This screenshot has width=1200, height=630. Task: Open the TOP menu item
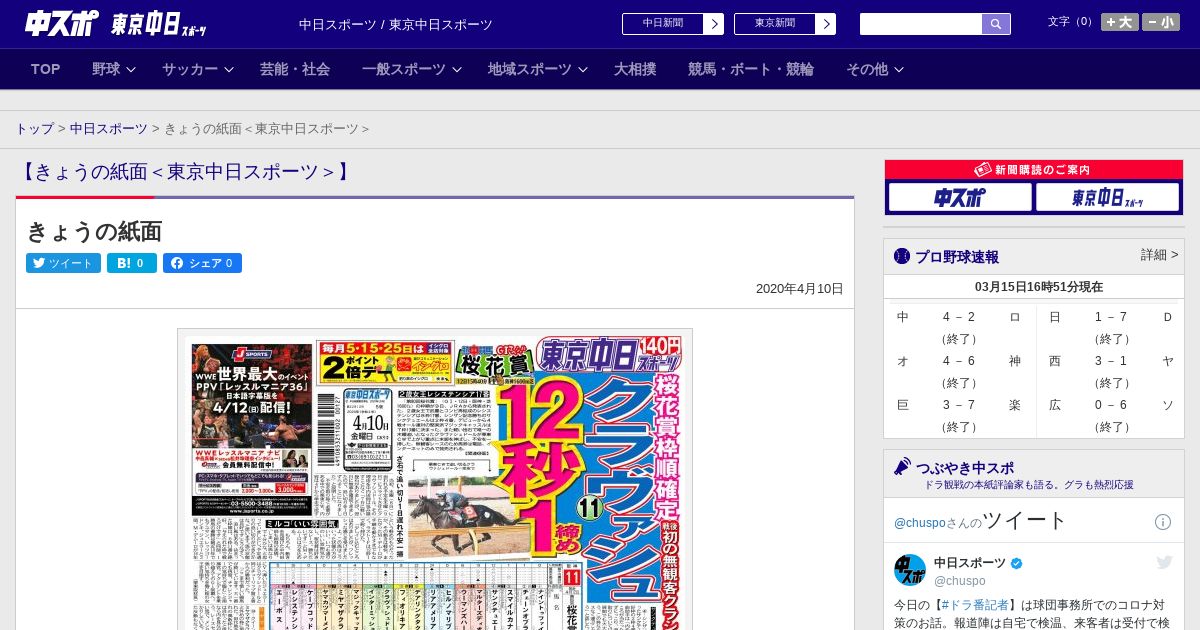(x=46, y=69)
